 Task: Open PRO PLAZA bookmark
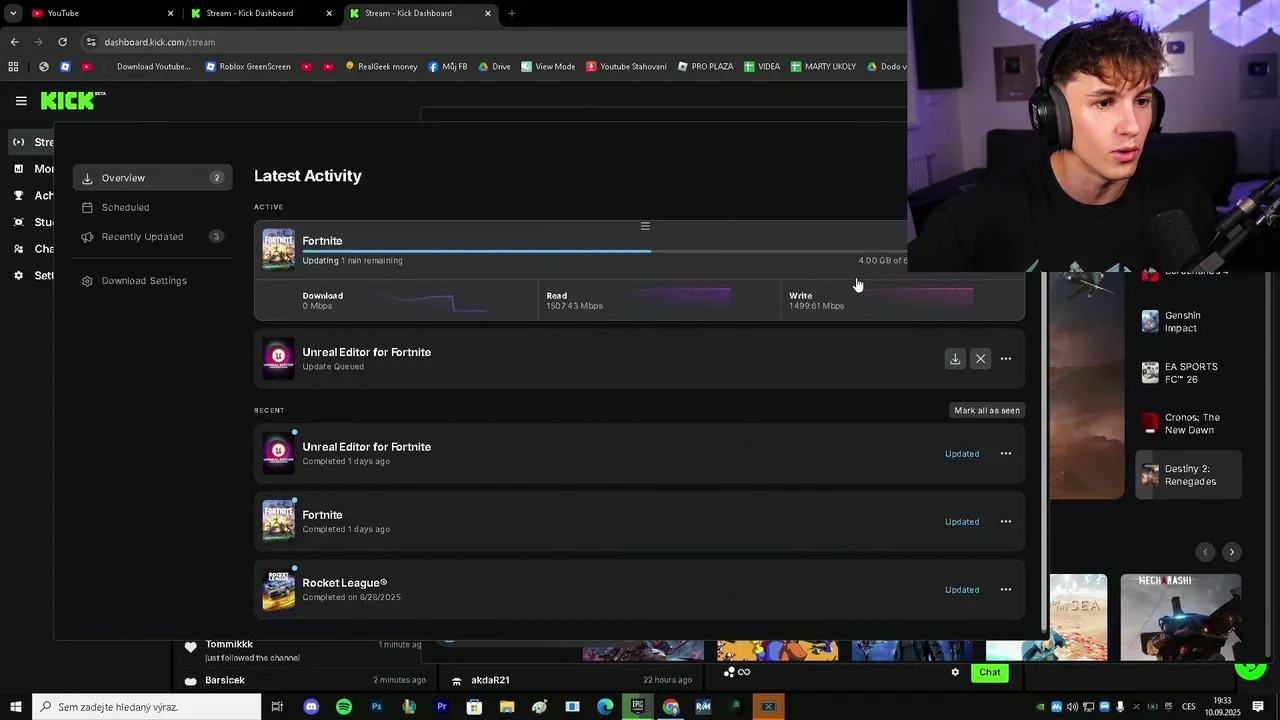coord(705,67)
